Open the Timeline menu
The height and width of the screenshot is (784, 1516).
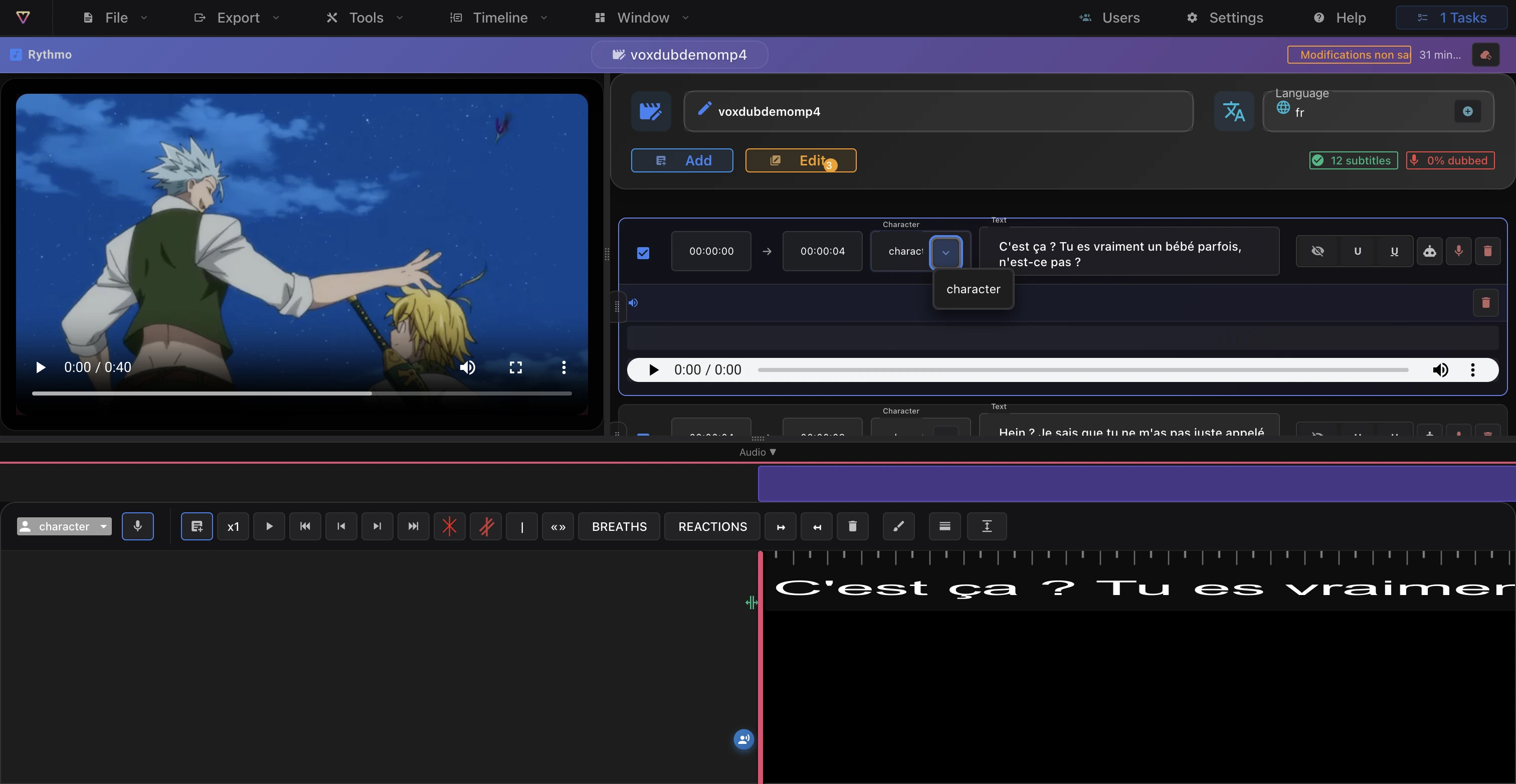[x=499, y=18]
